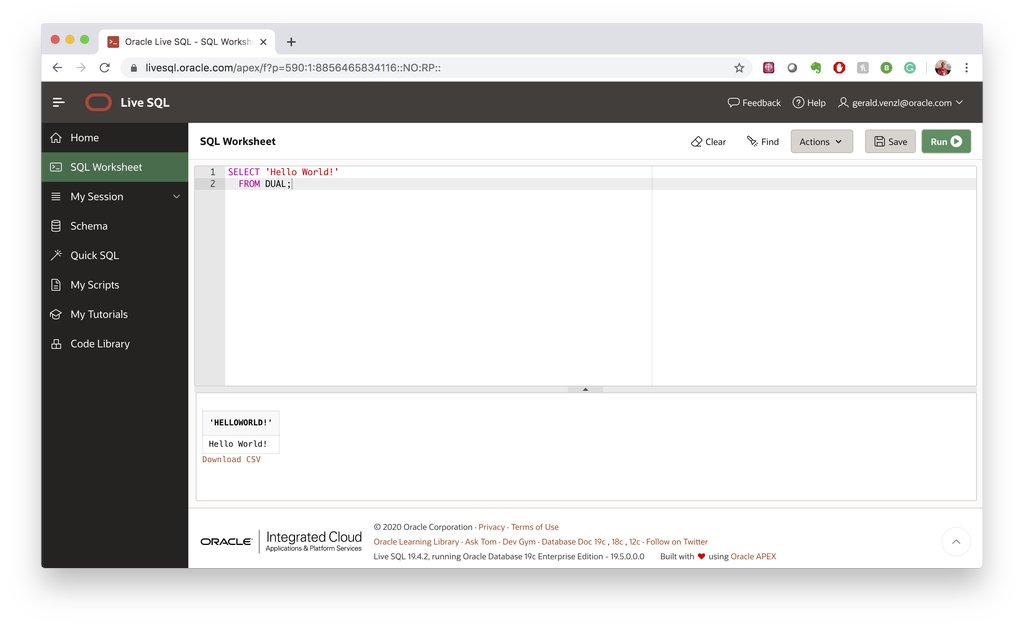Open the 12c documentation link
The height and width of the screenshot is (627, 1024).
coord(634,542)
